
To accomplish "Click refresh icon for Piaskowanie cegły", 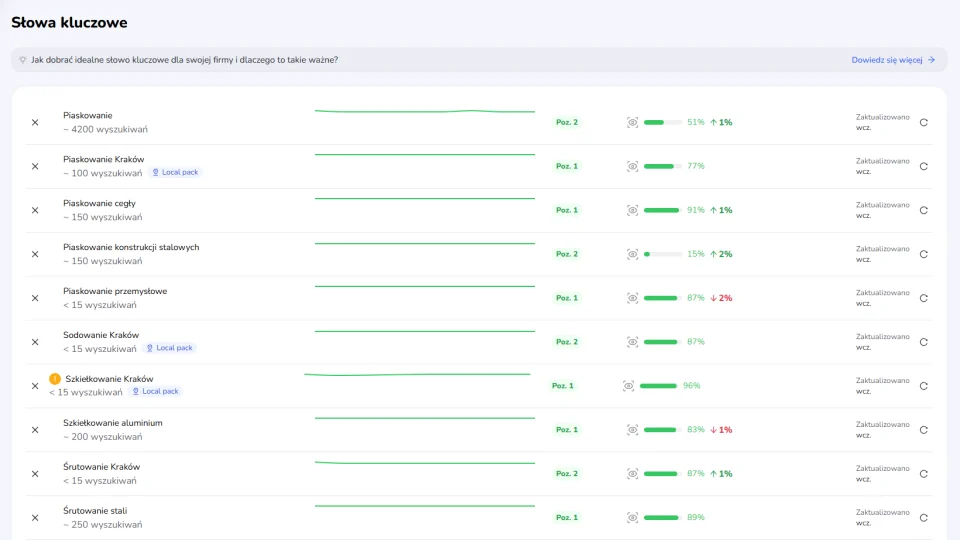I will click(x=924, y=211).
